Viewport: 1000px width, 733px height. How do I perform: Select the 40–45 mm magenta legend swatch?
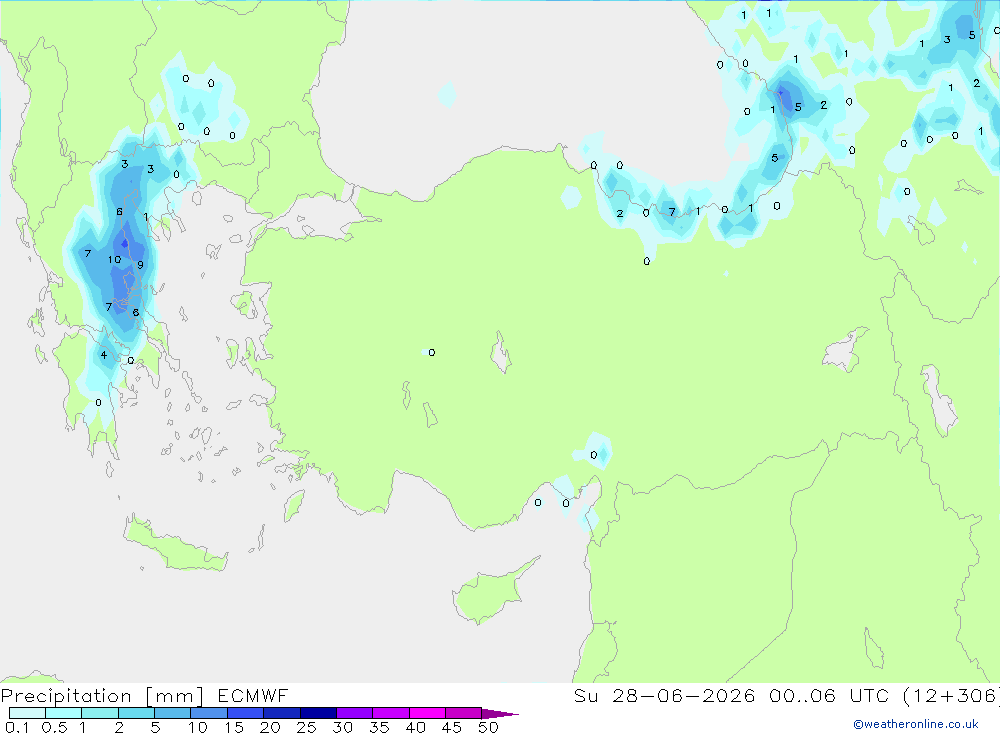[x=427, y=713]
